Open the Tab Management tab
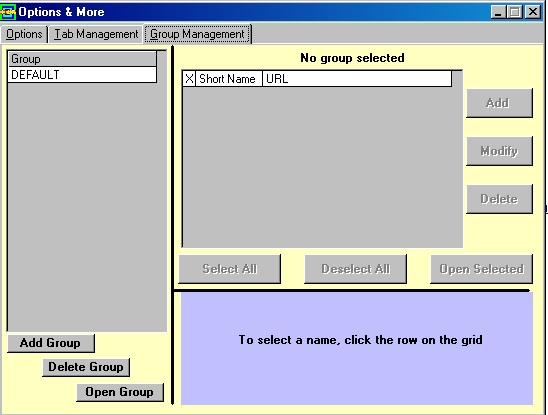The width and height of the screenshot is (548, 415). pos(96,34)
